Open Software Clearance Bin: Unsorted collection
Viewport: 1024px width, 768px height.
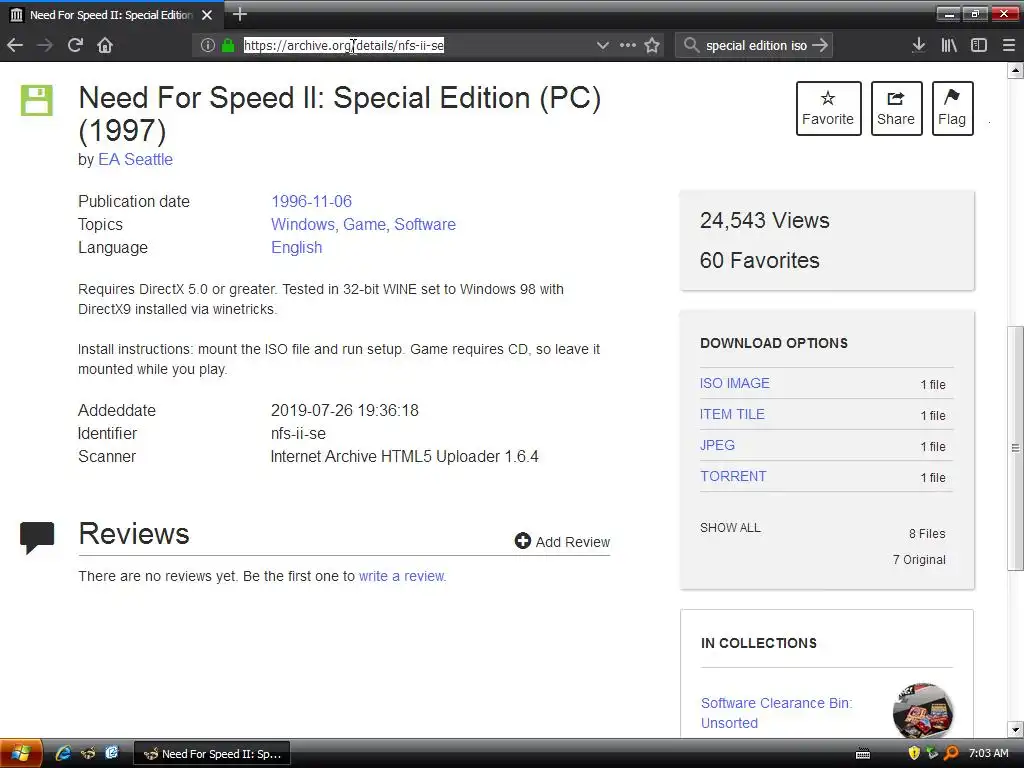point(776,713)
